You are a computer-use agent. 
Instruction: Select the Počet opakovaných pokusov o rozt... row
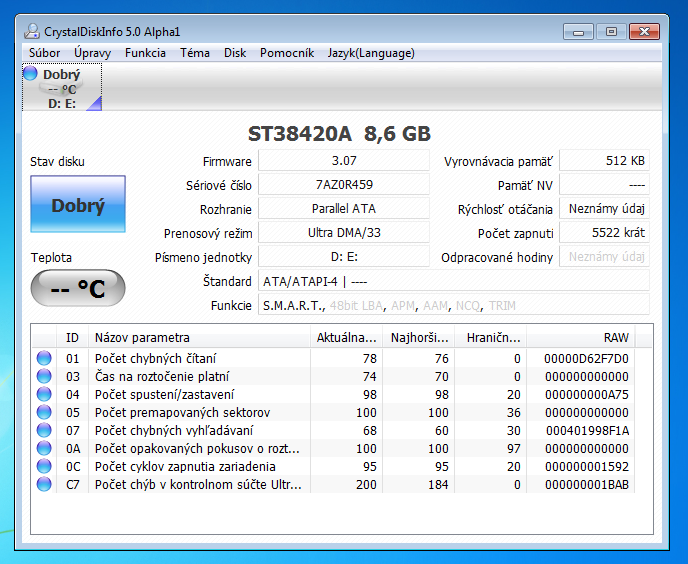[x=333, y=448]
